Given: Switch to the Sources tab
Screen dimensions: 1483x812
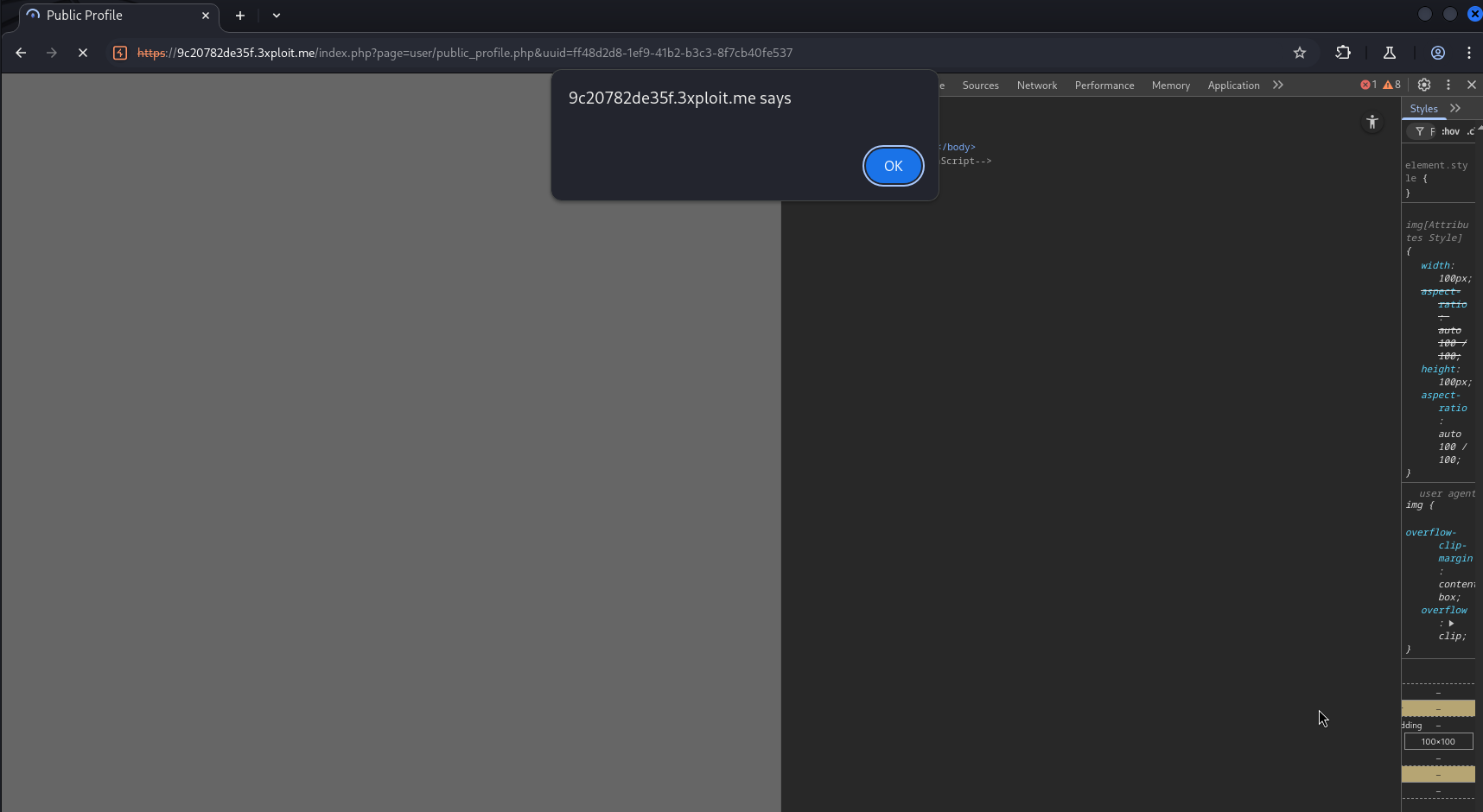Looking at the screenshot, I should point(980,86).
